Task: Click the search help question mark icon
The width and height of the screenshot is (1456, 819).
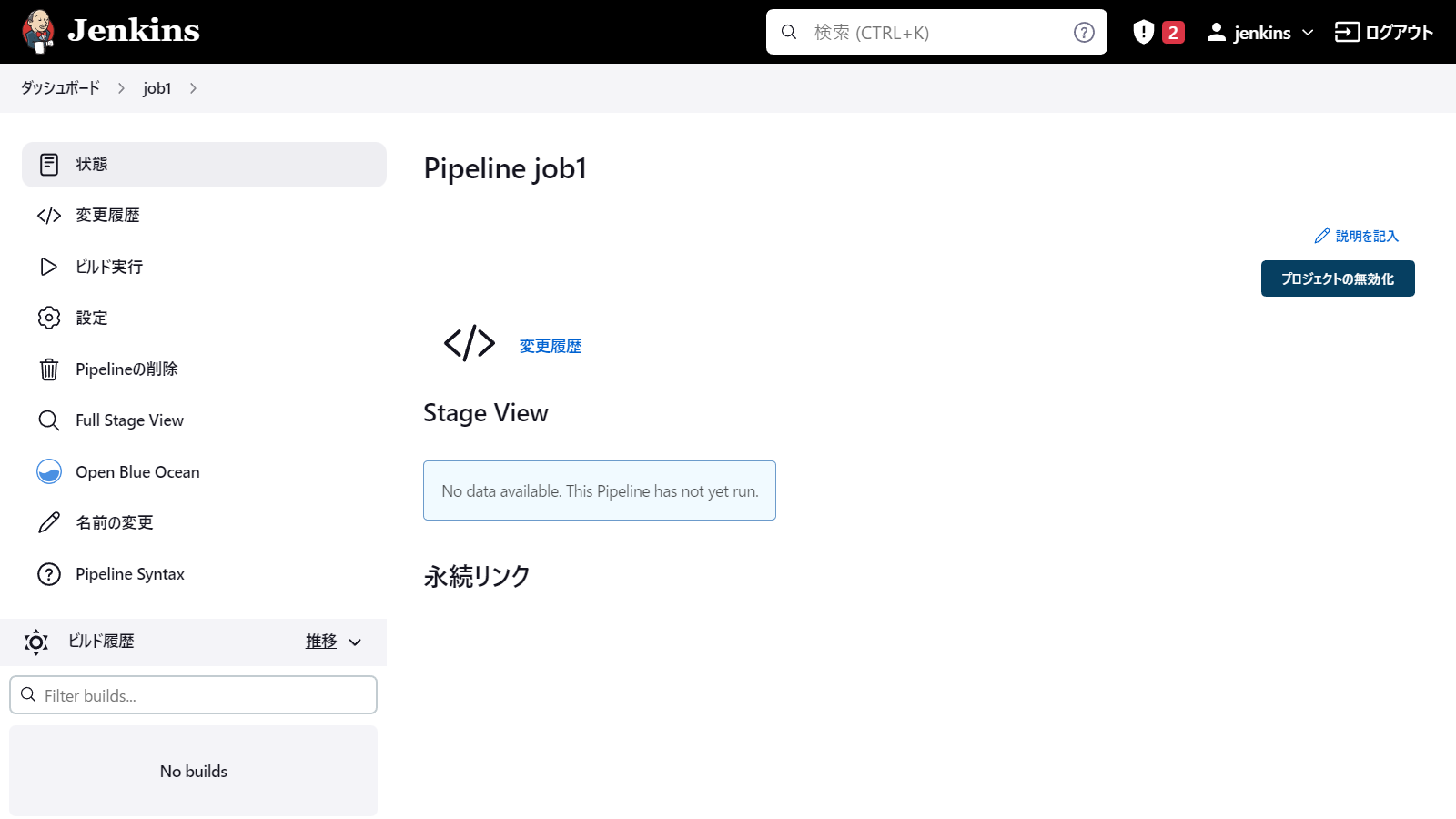Action: click(x=1083, y=33)
